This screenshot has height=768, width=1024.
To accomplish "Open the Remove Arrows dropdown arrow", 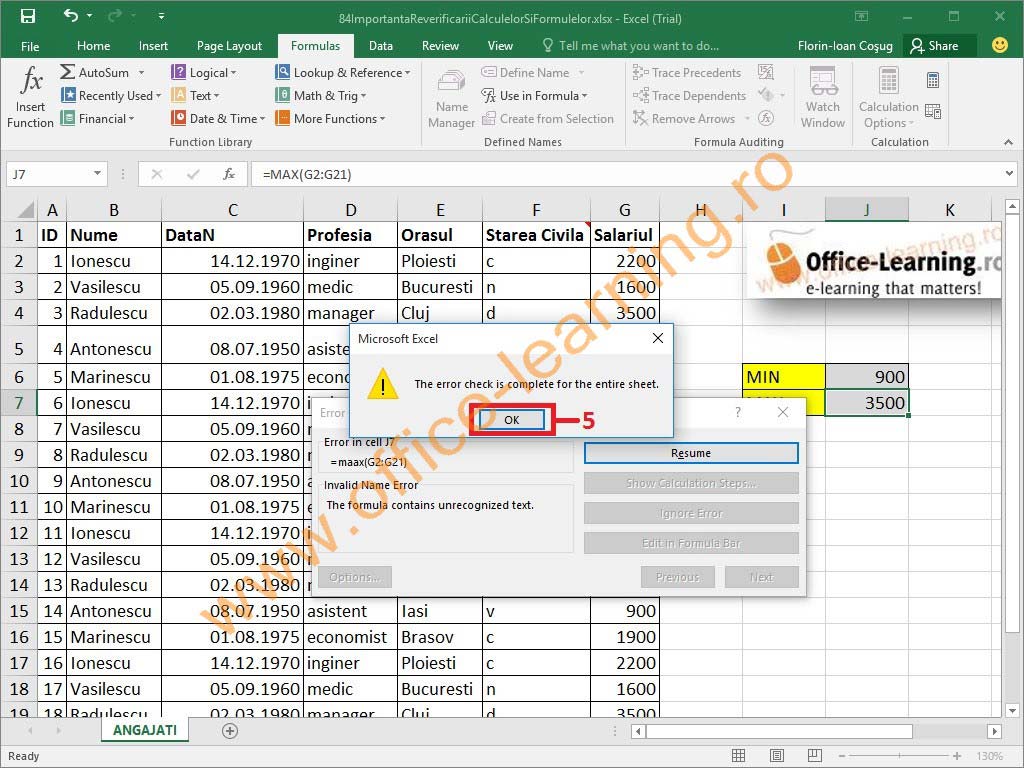I will click(747, 118).
